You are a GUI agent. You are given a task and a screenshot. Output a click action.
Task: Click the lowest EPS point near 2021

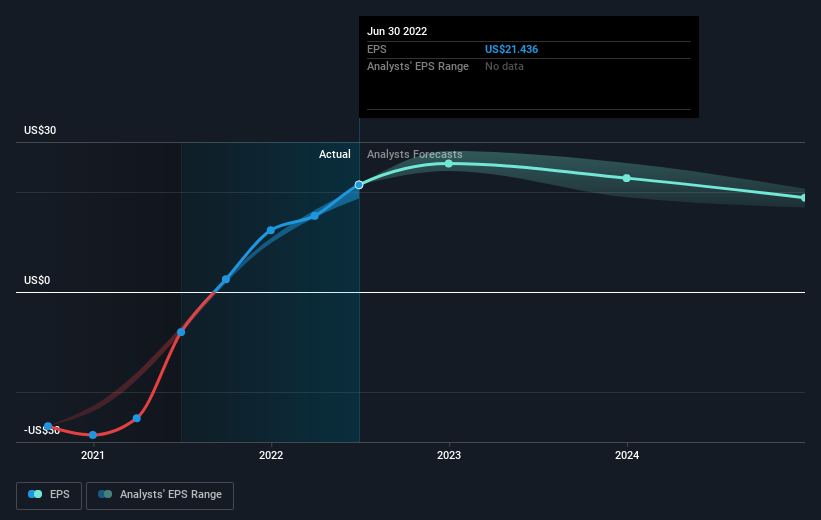pos(93,435)
